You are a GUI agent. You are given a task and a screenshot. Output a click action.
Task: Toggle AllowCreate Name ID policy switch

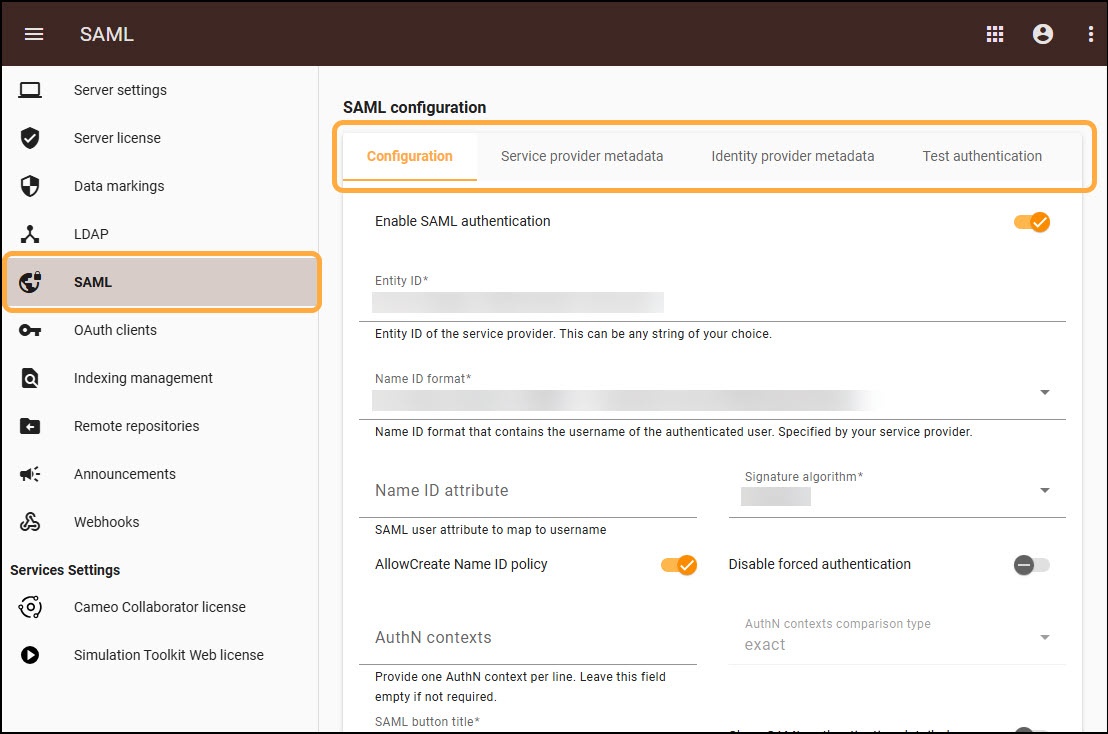pyautogui.click(x=678, y=565)
